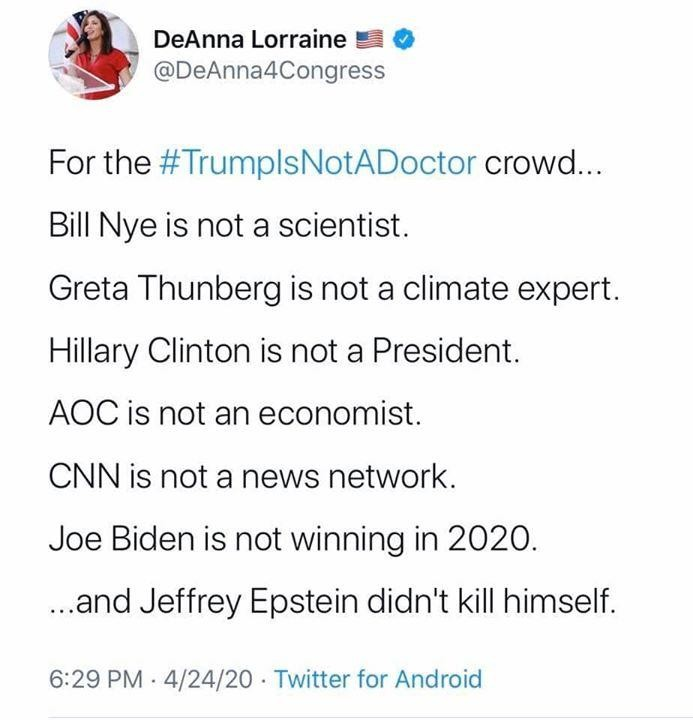This screenshot has height=720, width=693.
Task: Click the CNN news network line
Action: coord(252,478)
